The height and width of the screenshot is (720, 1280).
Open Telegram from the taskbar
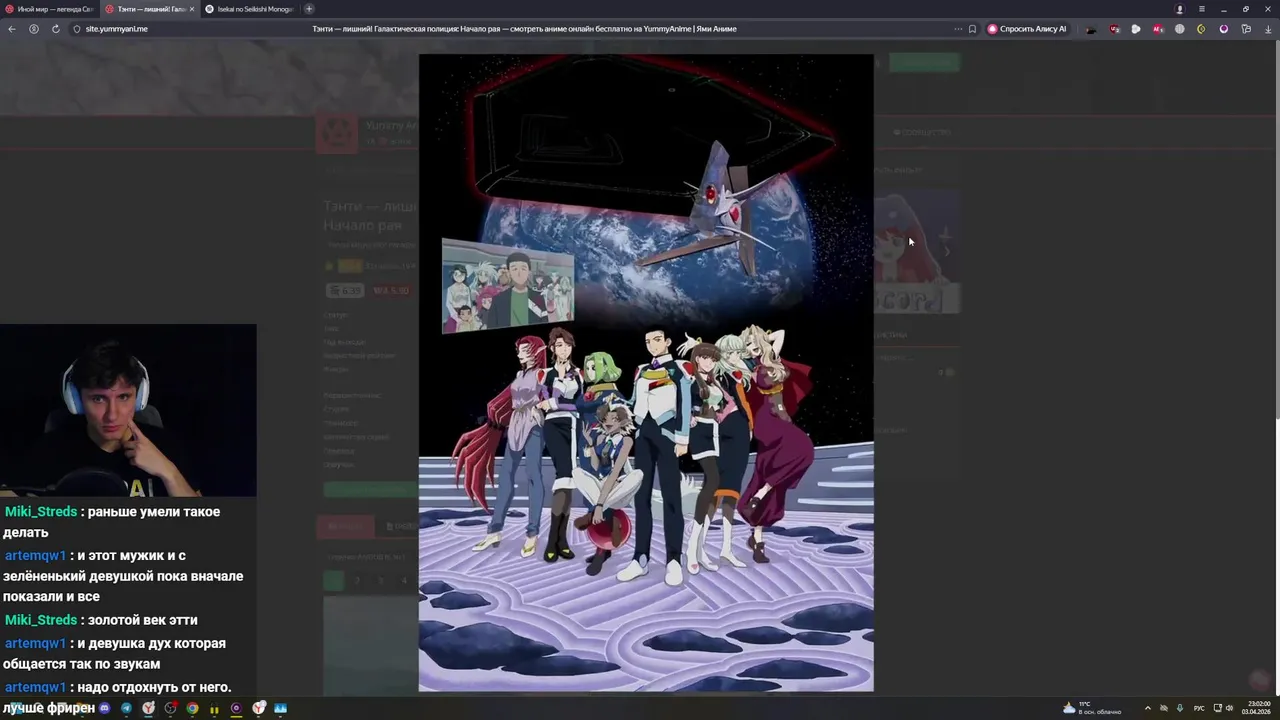click(x=126, y=708)
